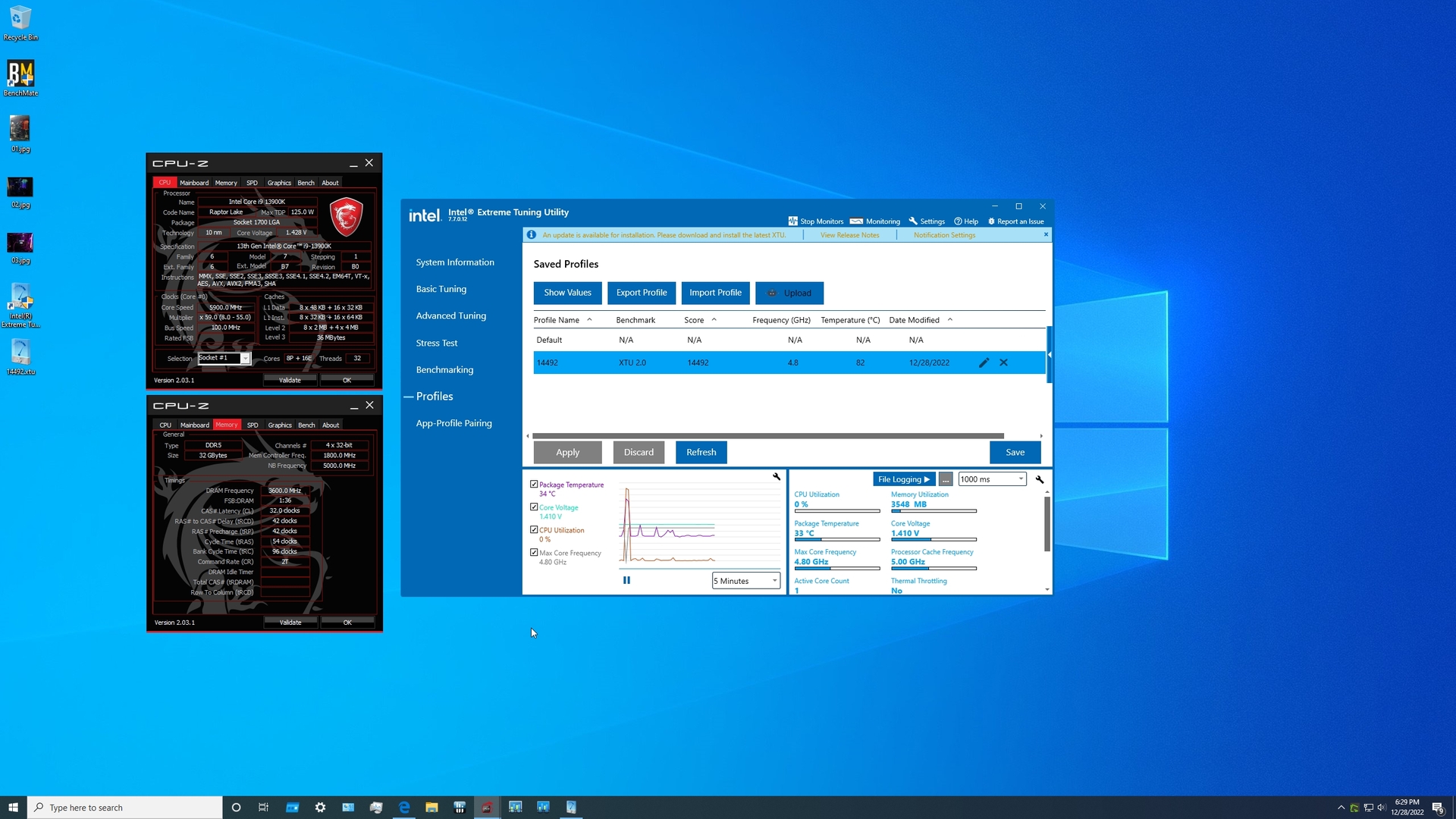This screenshot has width=1456, height=819.
Task: Open Stress Test in XTU sidebar
Action: [x=437, y=343]
